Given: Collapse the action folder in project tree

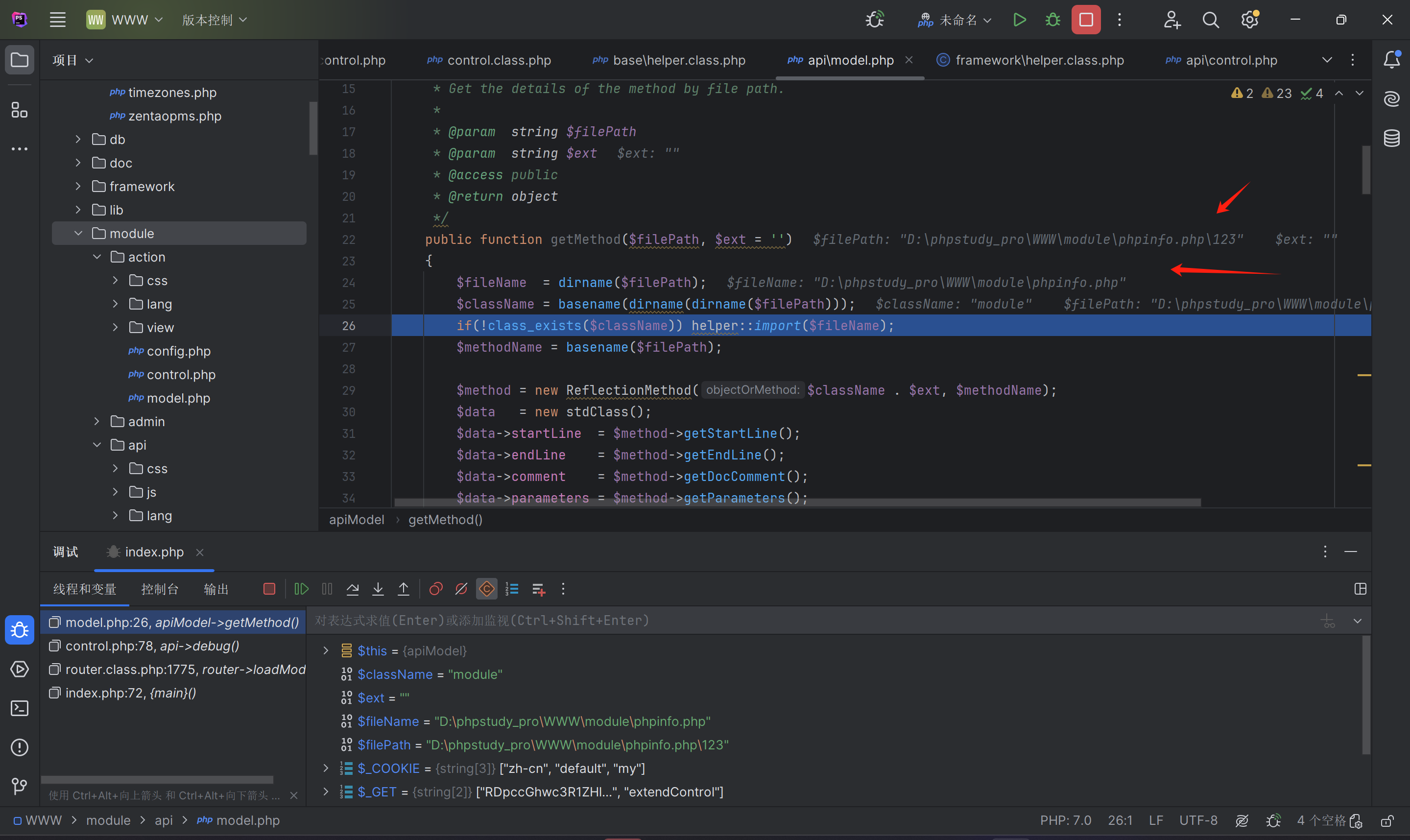Looking at the screenshot, I should pos(97,257).
